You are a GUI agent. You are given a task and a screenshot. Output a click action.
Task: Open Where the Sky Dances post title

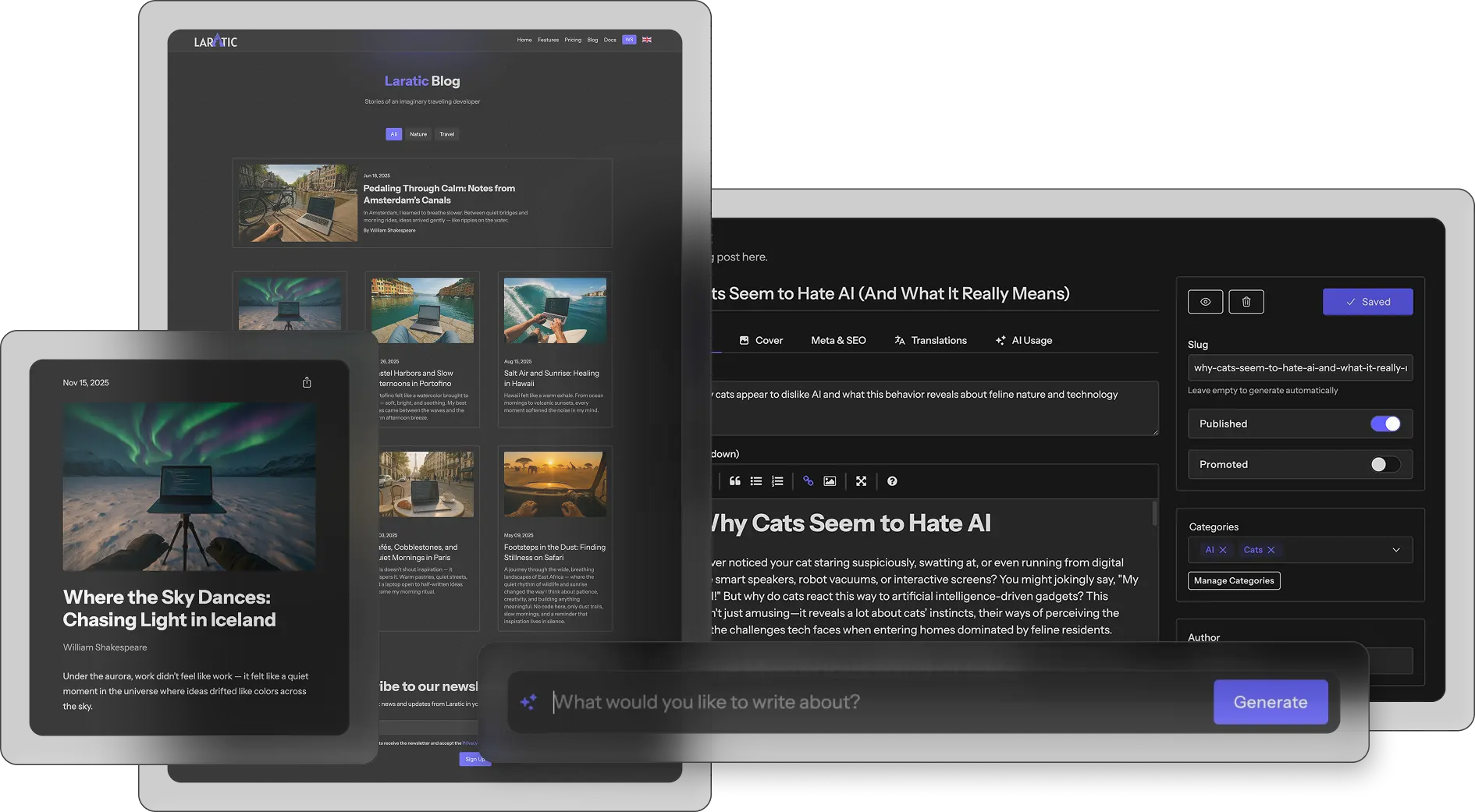(x=169, y=608)
